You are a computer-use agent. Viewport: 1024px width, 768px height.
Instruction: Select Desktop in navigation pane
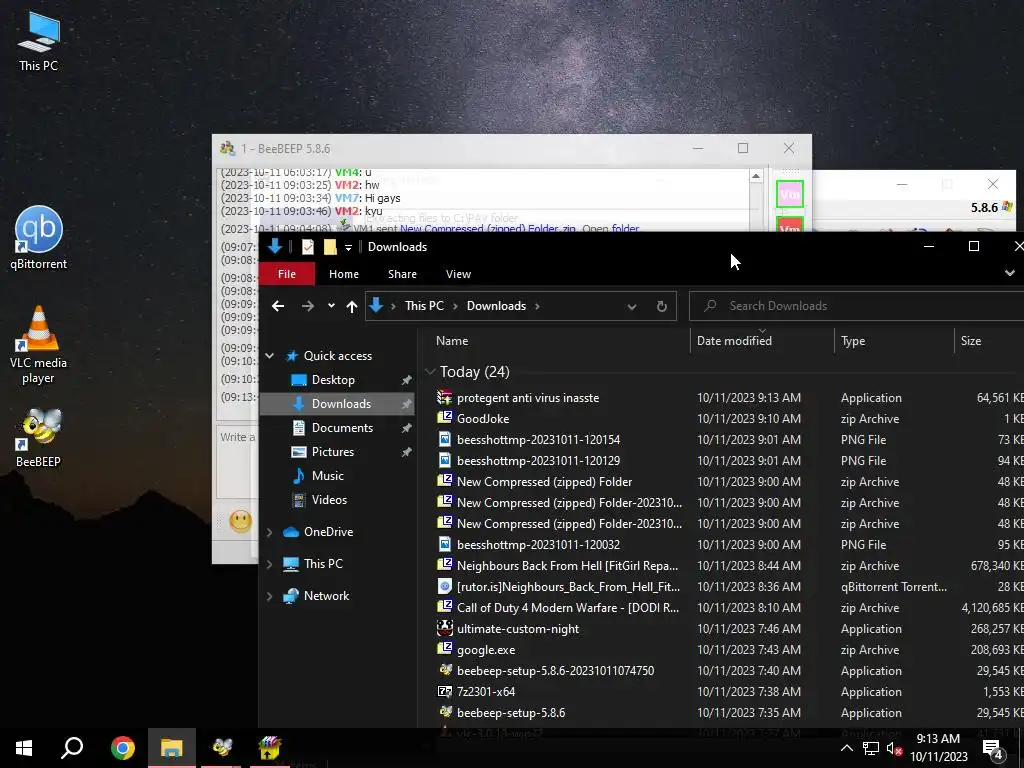tap(333, 380)
